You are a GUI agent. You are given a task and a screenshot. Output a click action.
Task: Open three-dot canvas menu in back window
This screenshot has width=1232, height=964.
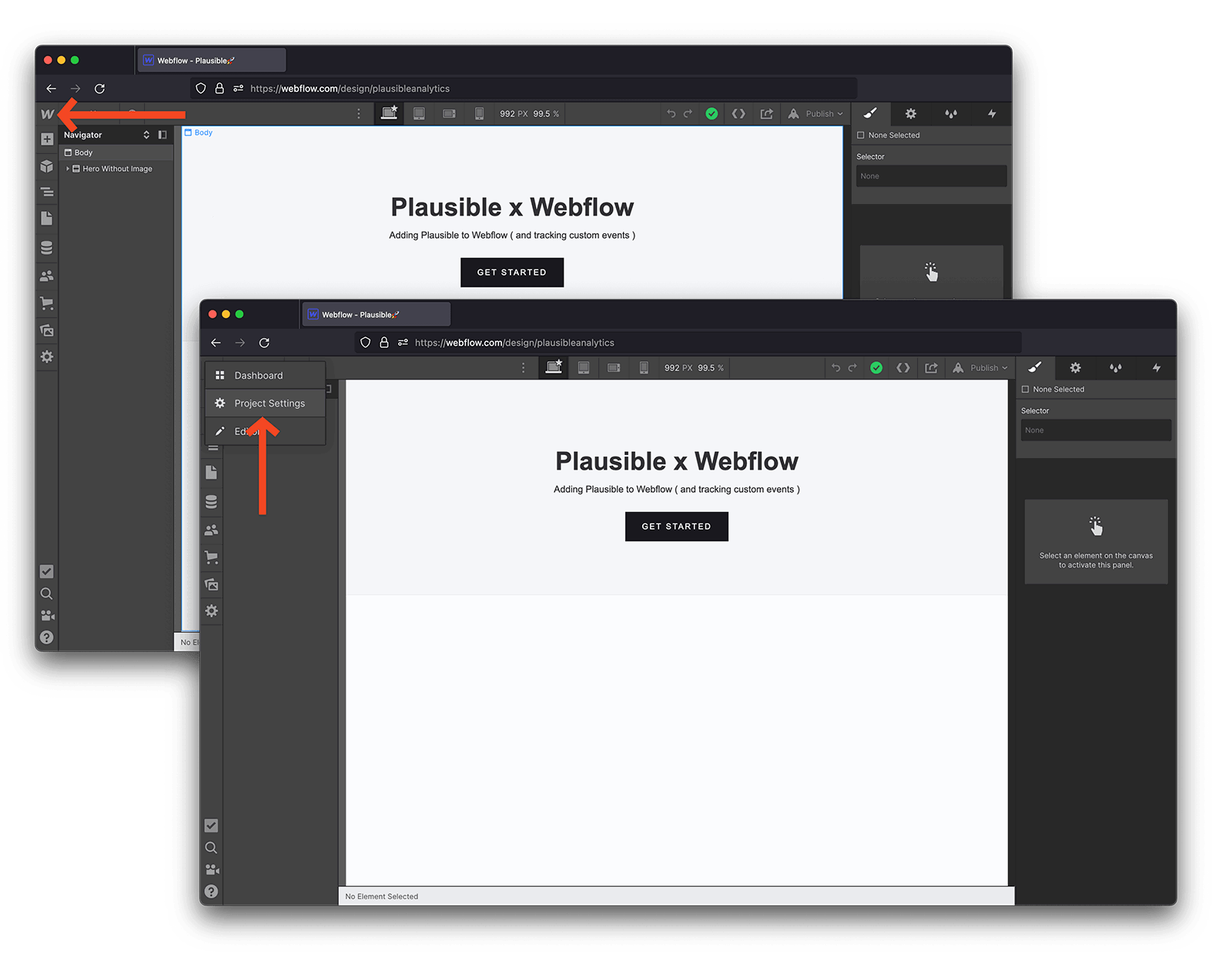[x=359, y=114]
